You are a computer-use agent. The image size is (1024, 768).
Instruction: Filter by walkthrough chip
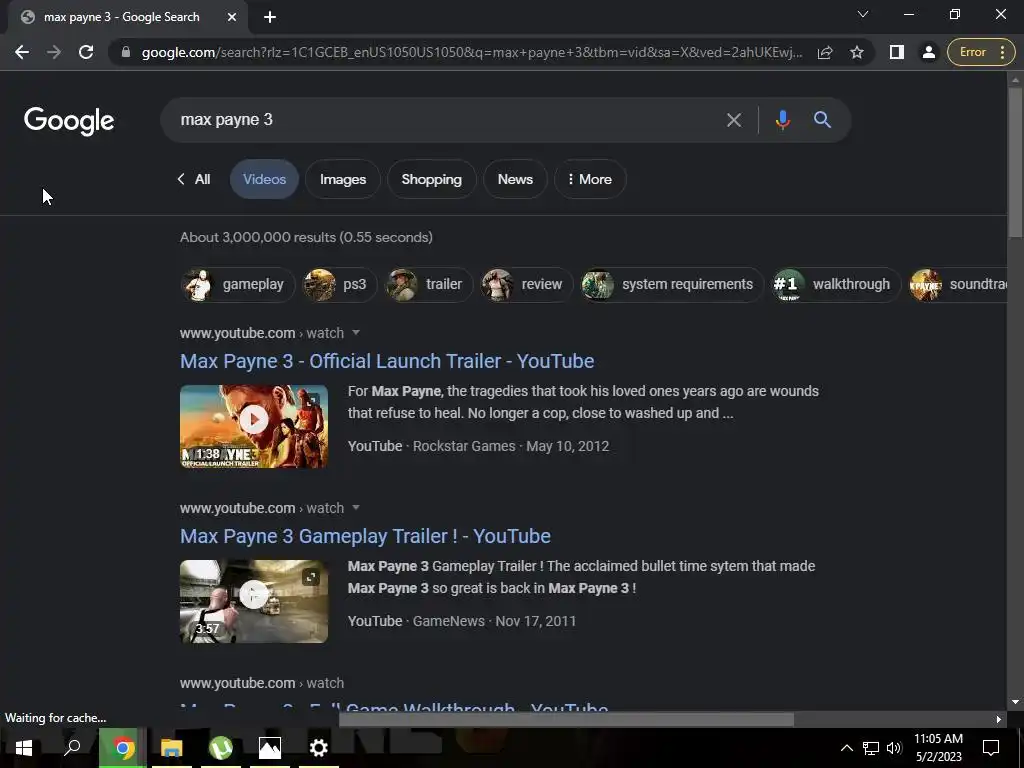pyautogui.click(x=836, y=284)
